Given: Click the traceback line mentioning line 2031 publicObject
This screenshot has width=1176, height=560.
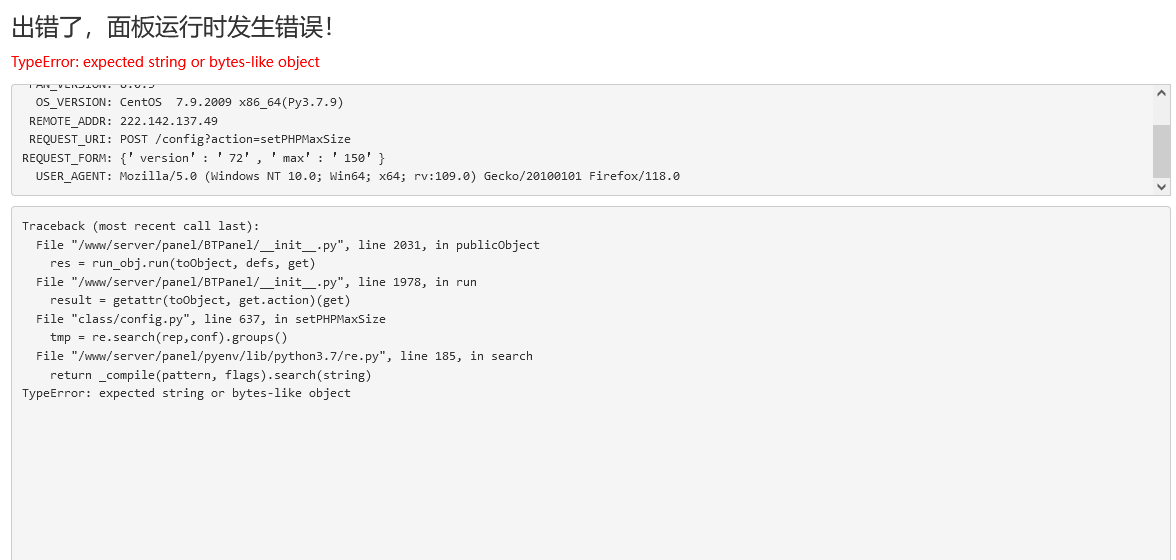Looking at the screenshot, I should click(x=287, y=245).
